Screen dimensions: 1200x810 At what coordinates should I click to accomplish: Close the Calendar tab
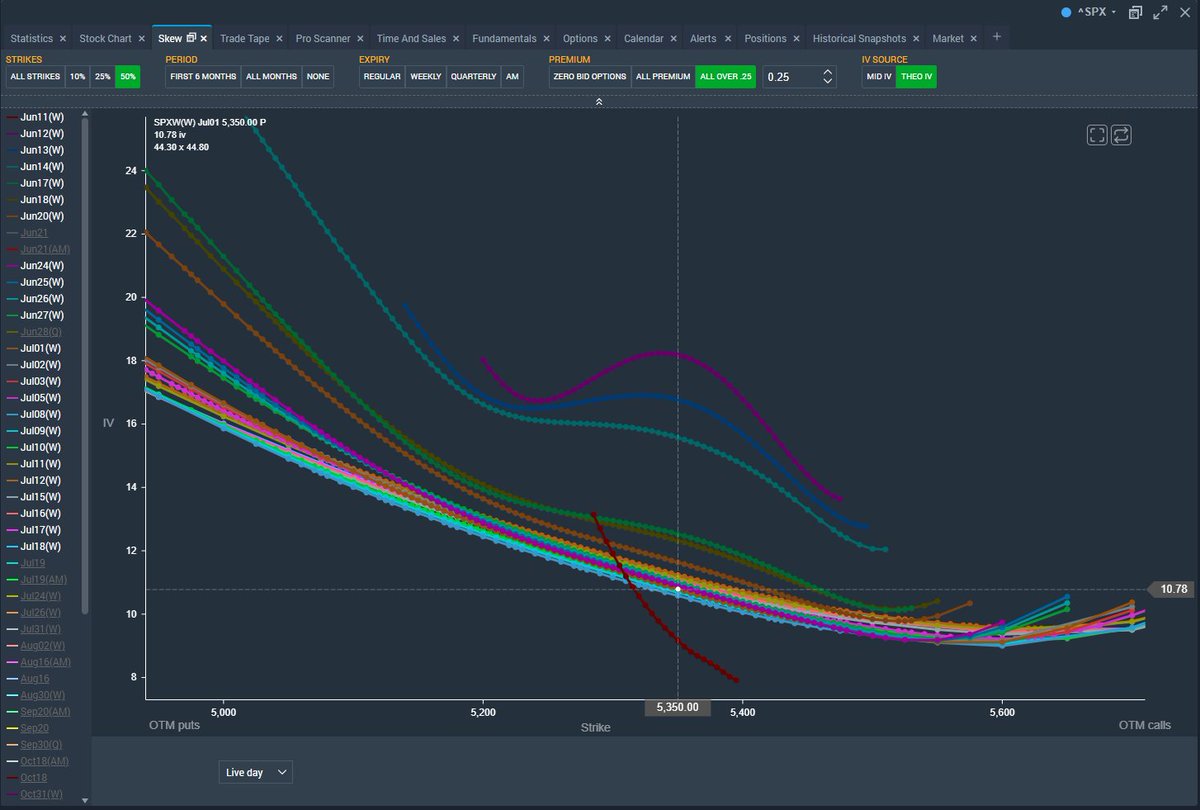click(673, 39)
